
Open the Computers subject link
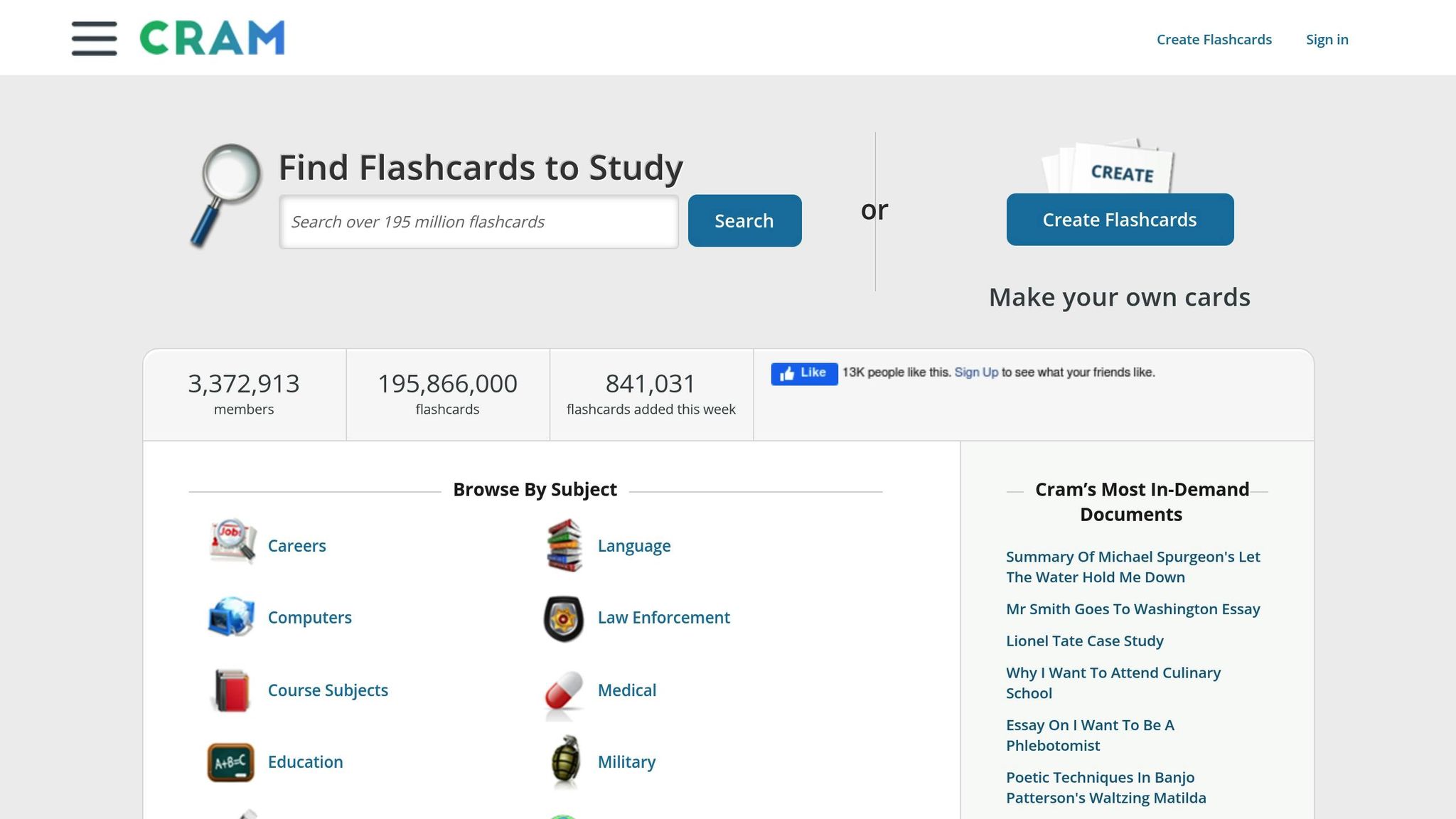click(309, 618)
